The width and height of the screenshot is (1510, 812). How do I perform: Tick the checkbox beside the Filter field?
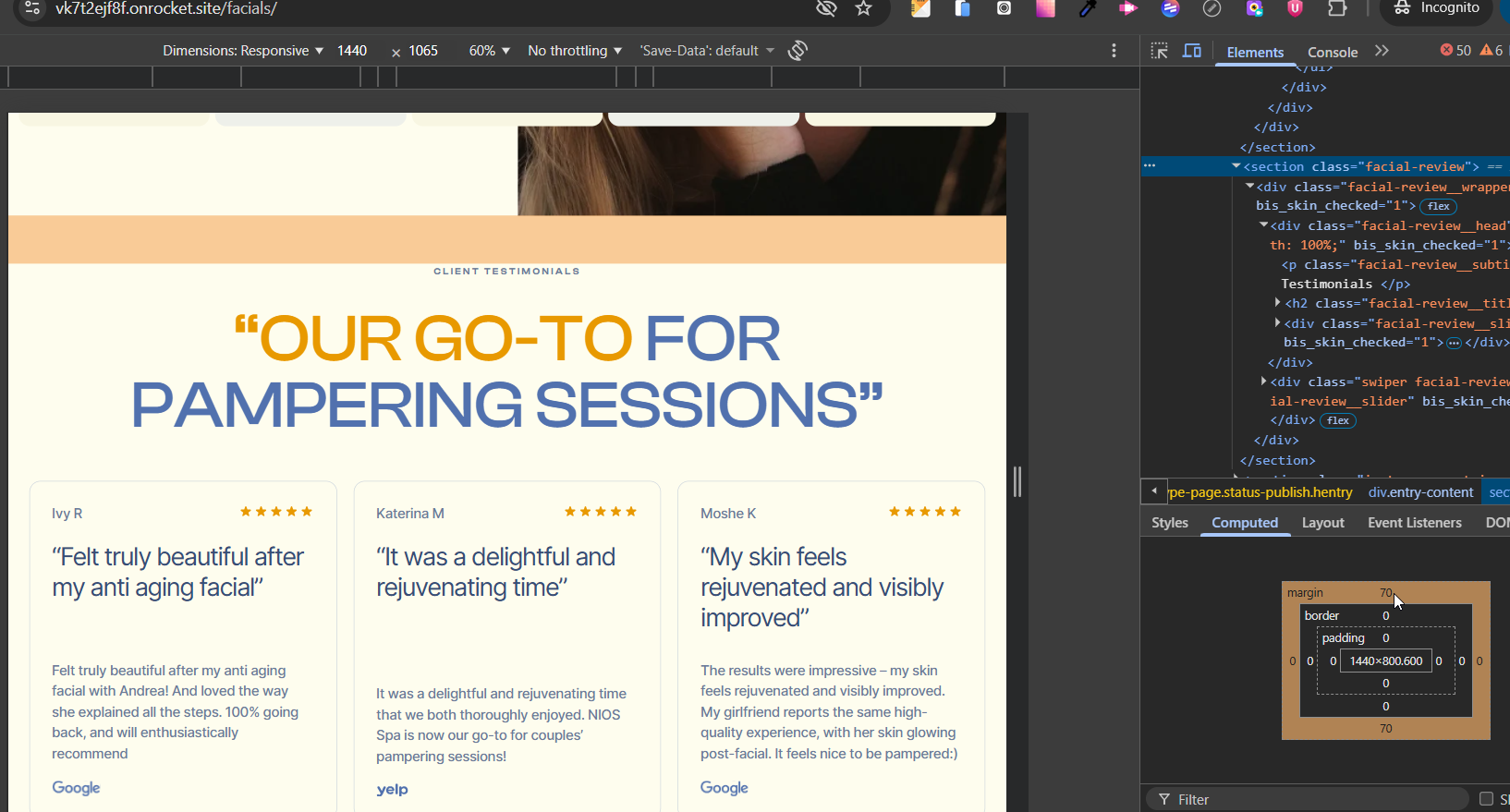point(1486,799)
